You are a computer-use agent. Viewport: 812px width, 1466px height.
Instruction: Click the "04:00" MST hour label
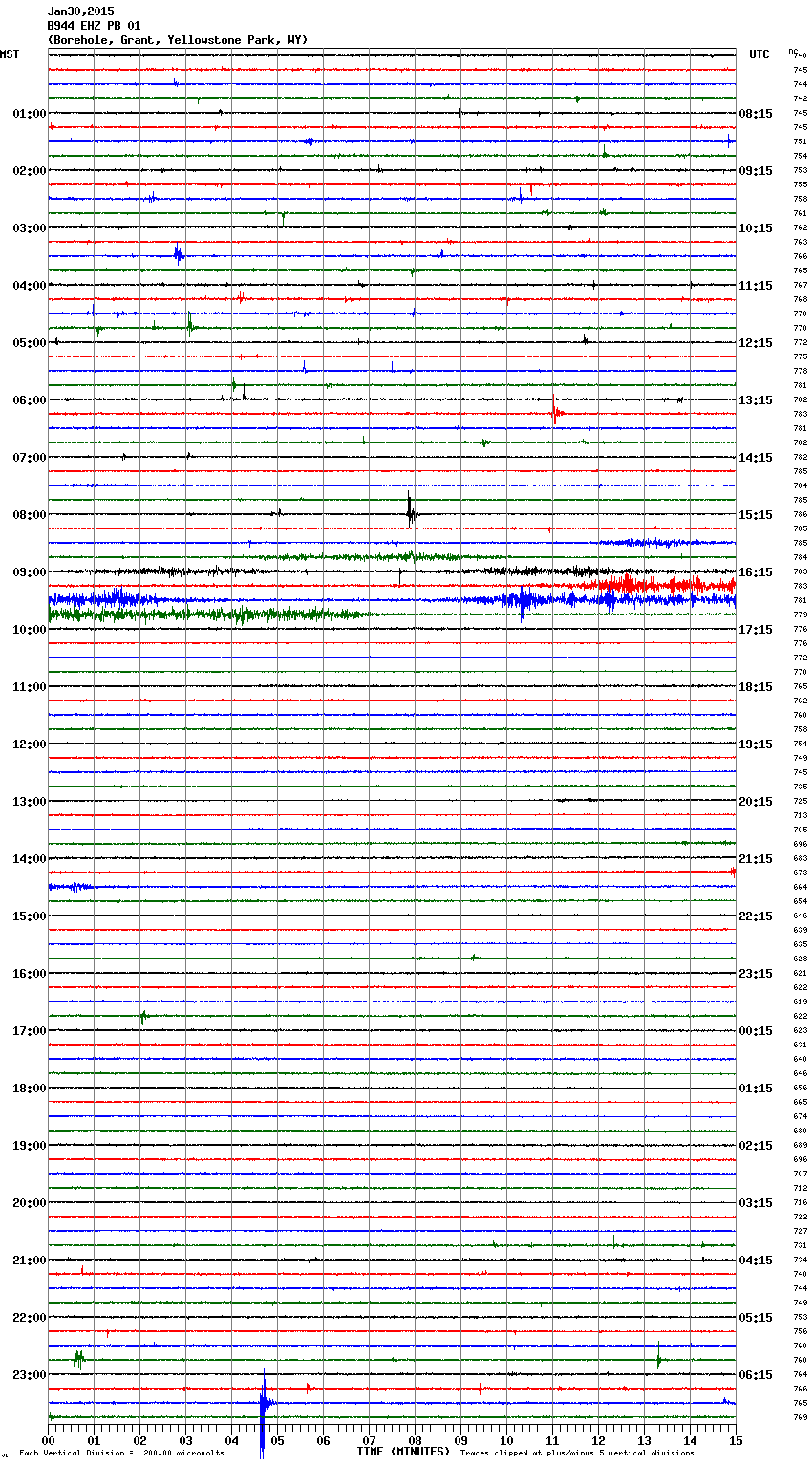tap(29, 286)
